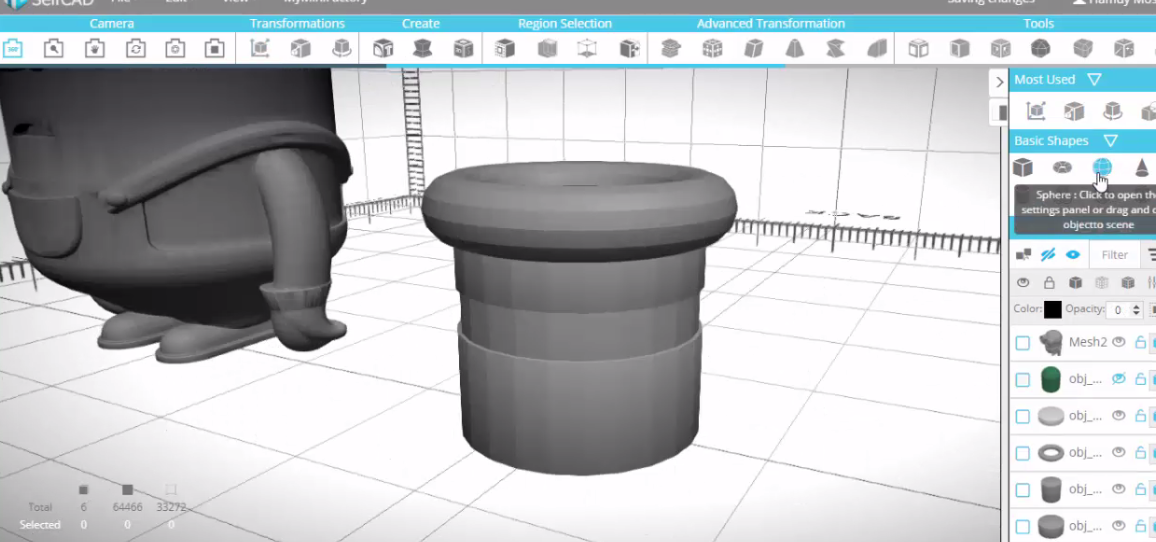Click the Filter objects field

point(1114,254)
